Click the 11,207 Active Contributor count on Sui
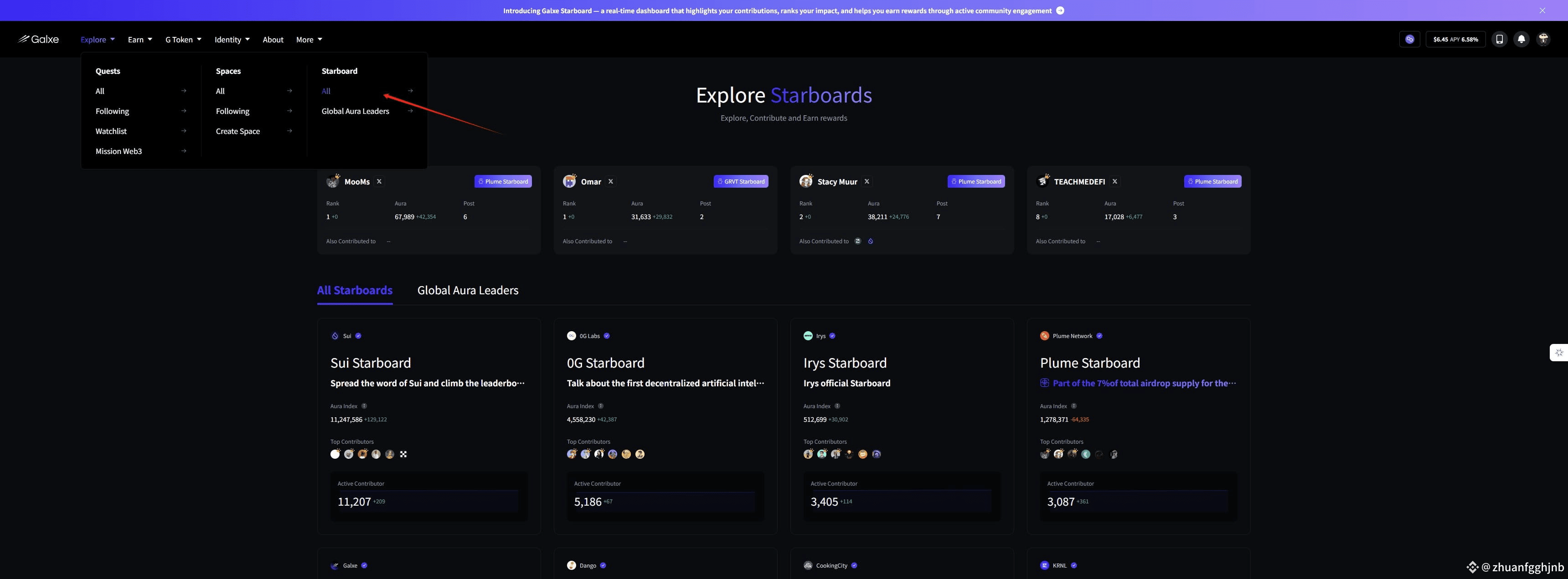This screenshot has width=1568, height=579. [x=354, y=502]
